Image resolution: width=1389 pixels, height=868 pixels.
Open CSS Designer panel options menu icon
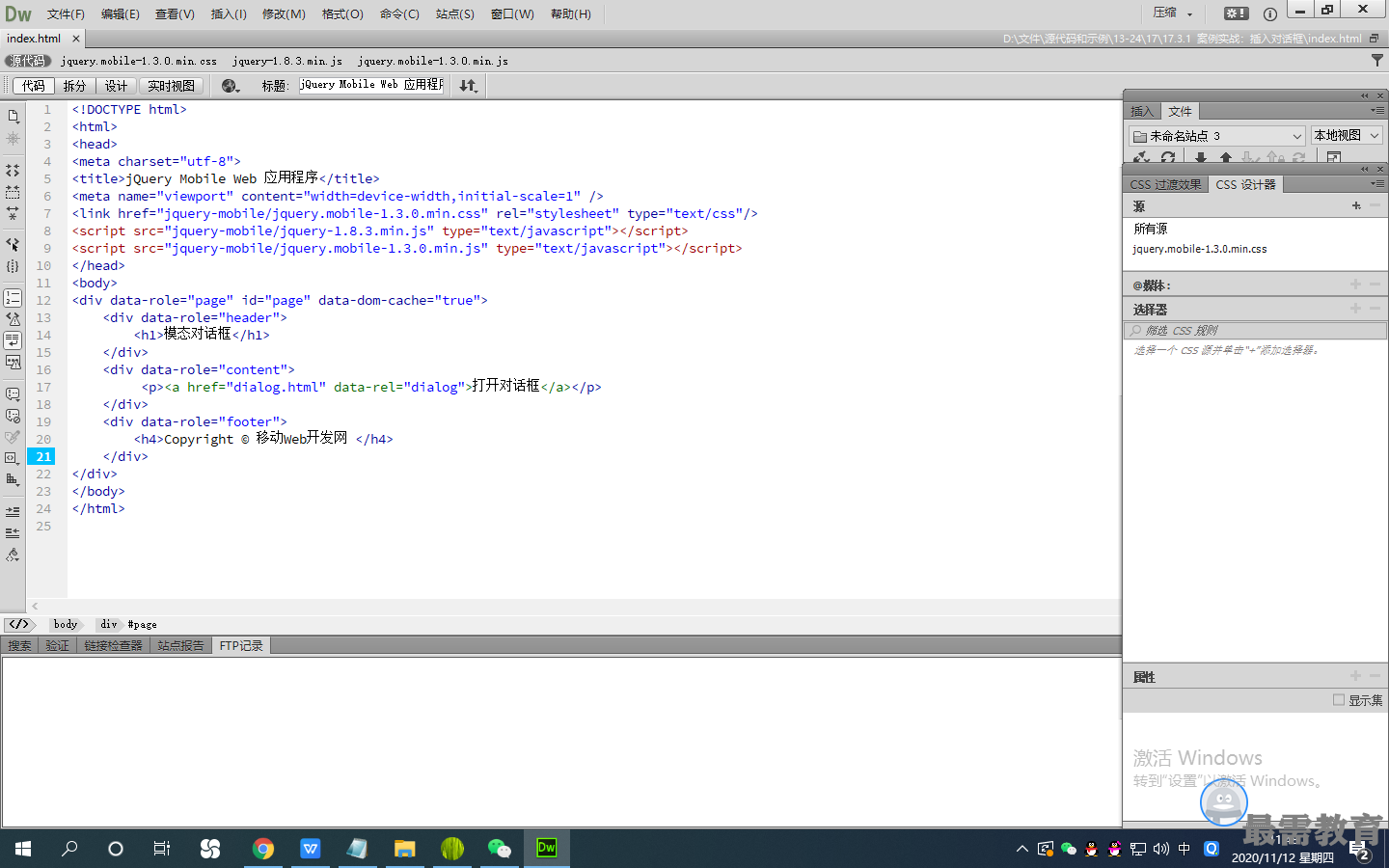coord(1377,183)
